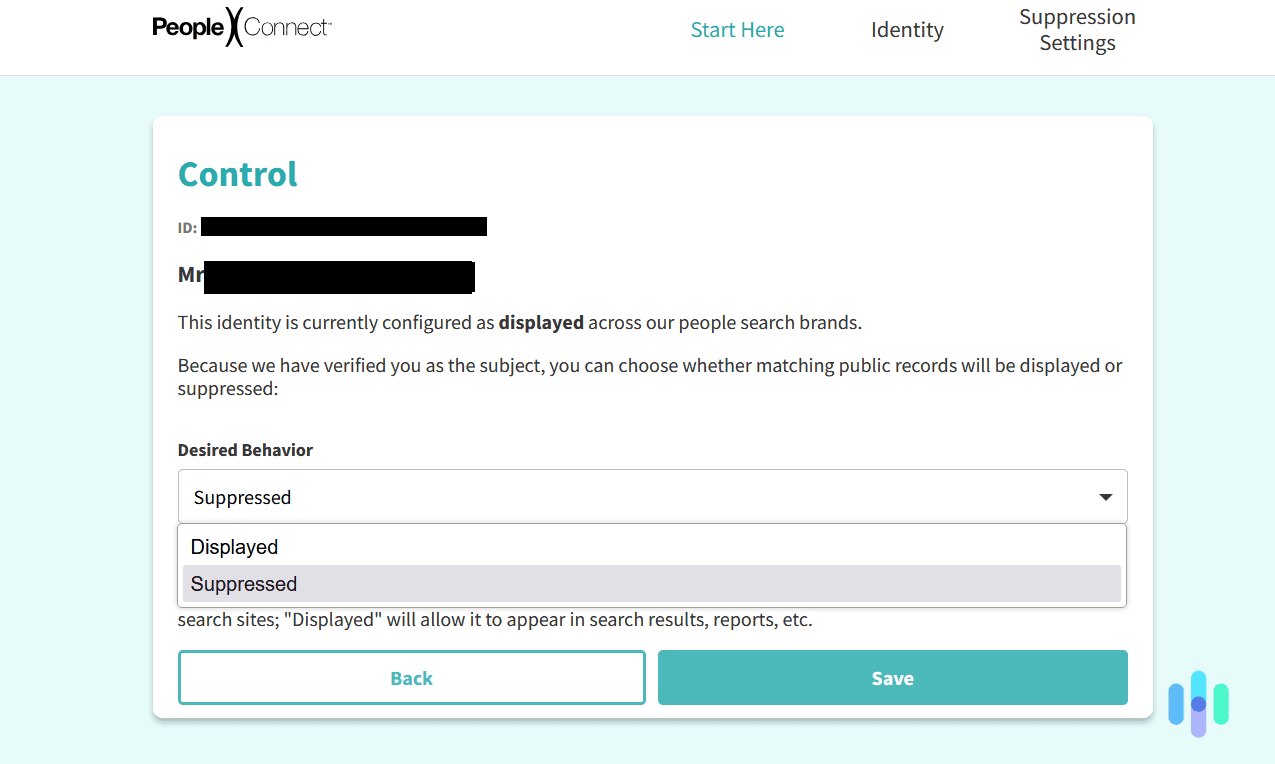Click the Control heading

(237, 174)
